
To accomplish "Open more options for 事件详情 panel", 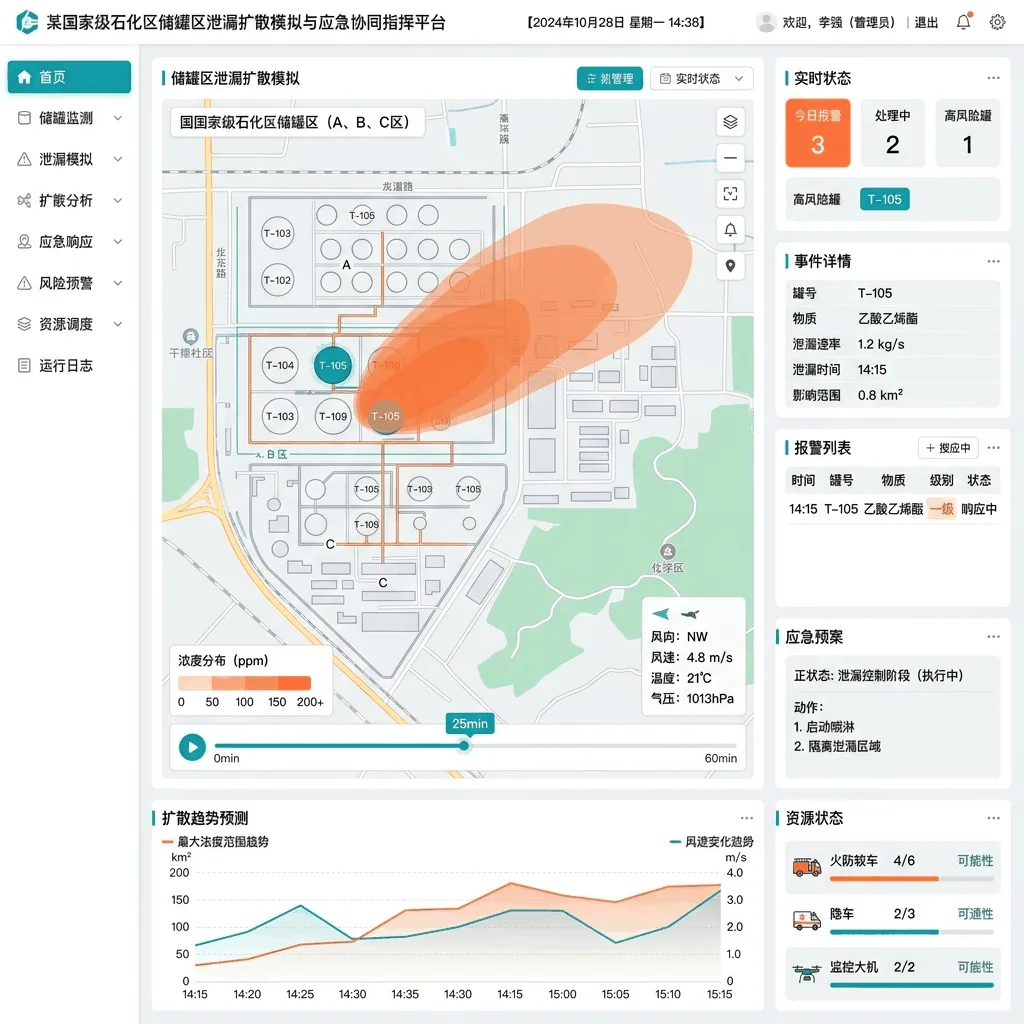I will click(993, 261).
